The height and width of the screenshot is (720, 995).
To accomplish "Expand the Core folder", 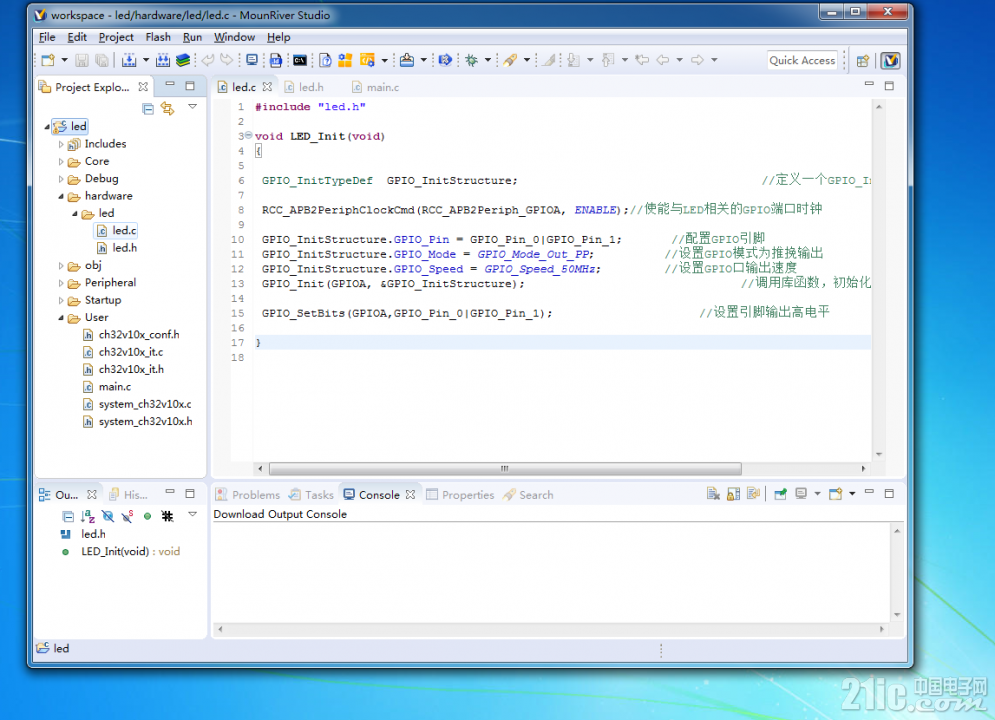I will [x=61, y=162].
